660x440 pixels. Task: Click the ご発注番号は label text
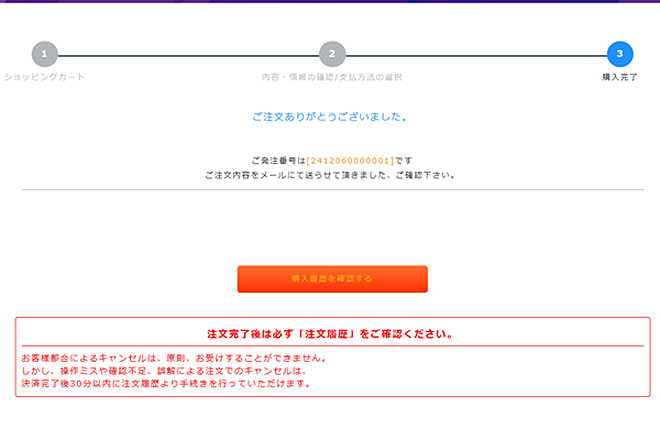(x=280, y=160)
